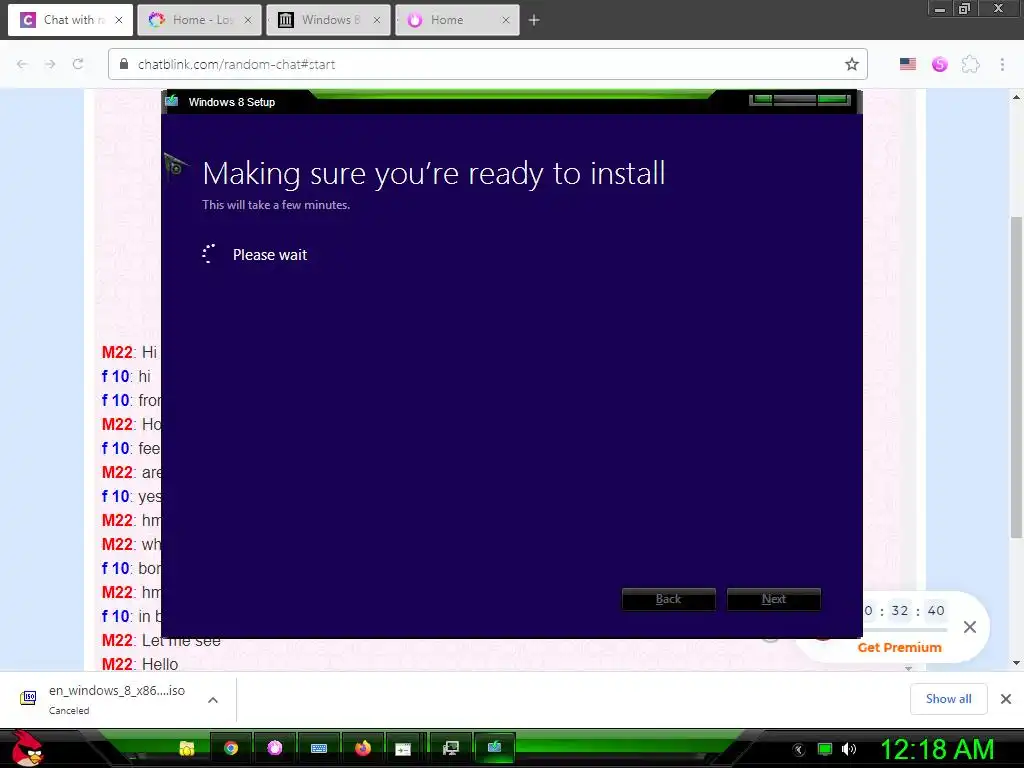This screenshot has height=768, width=1024.
Task: Select the Windows 8 Setup taskbar icon
Action: pyautogui.click(x=494, y=747)
